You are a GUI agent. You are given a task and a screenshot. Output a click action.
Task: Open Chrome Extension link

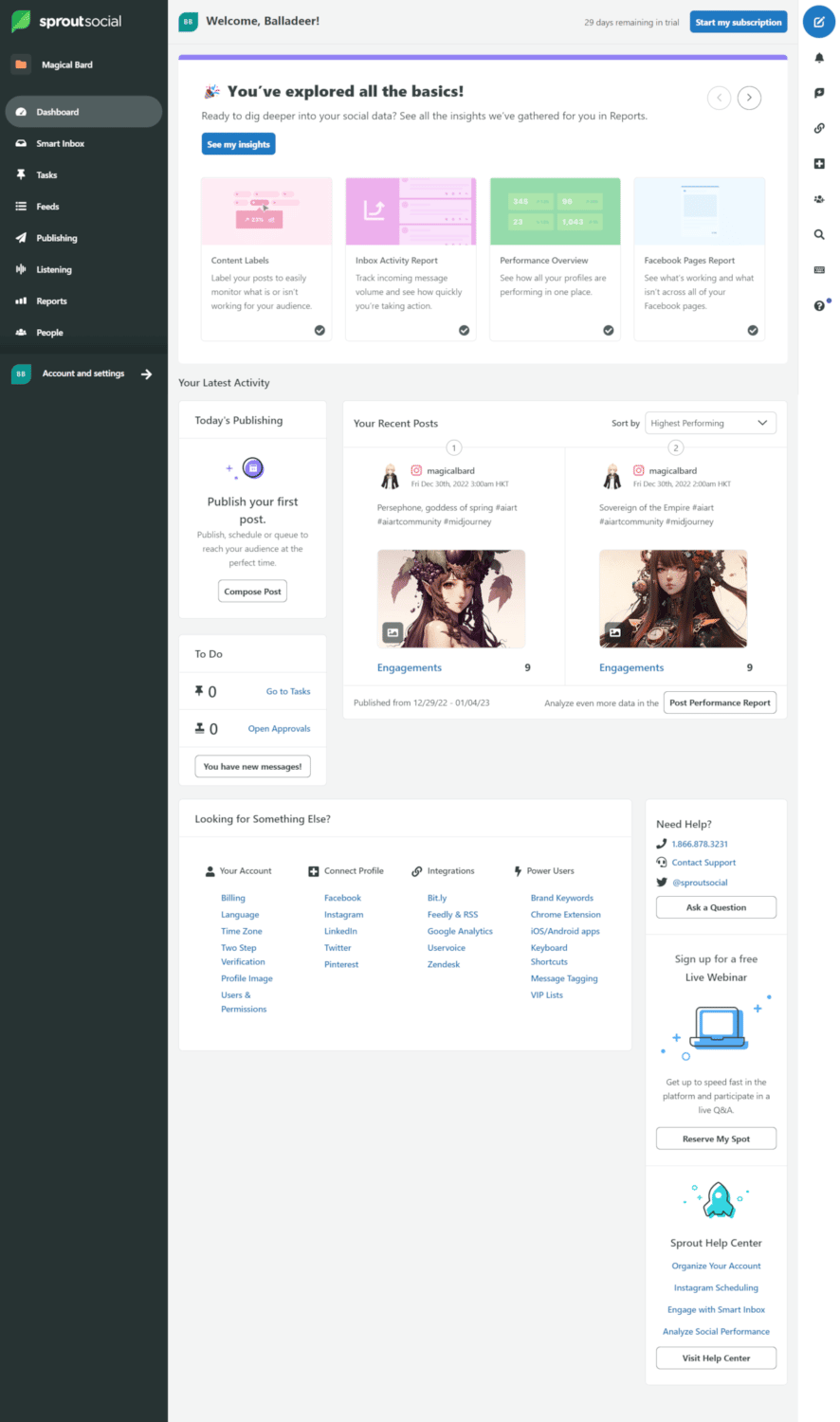pos(566,915)
